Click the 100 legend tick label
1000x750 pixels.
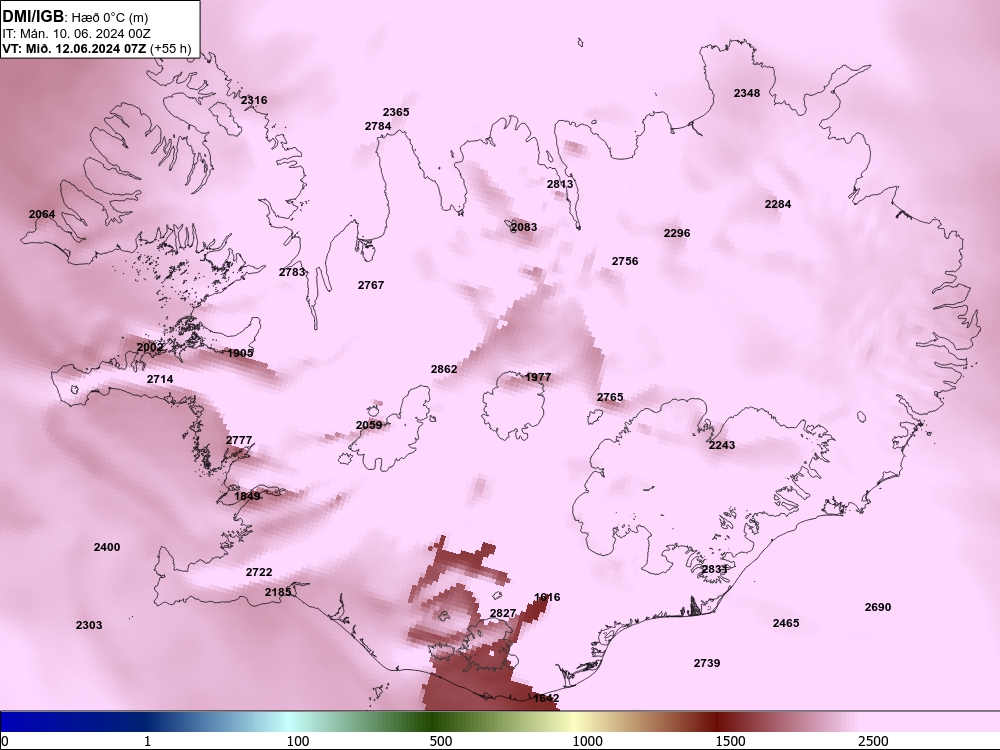(298, 741)
